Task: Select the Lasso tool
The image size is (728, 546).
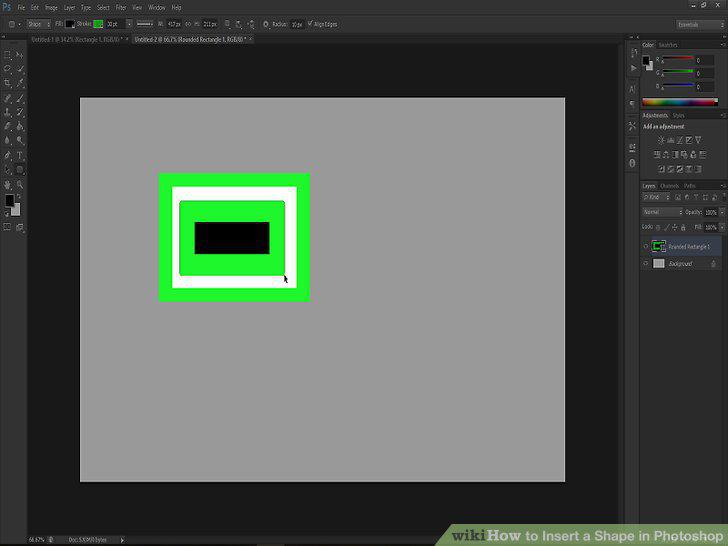Action: pos(7,69)
